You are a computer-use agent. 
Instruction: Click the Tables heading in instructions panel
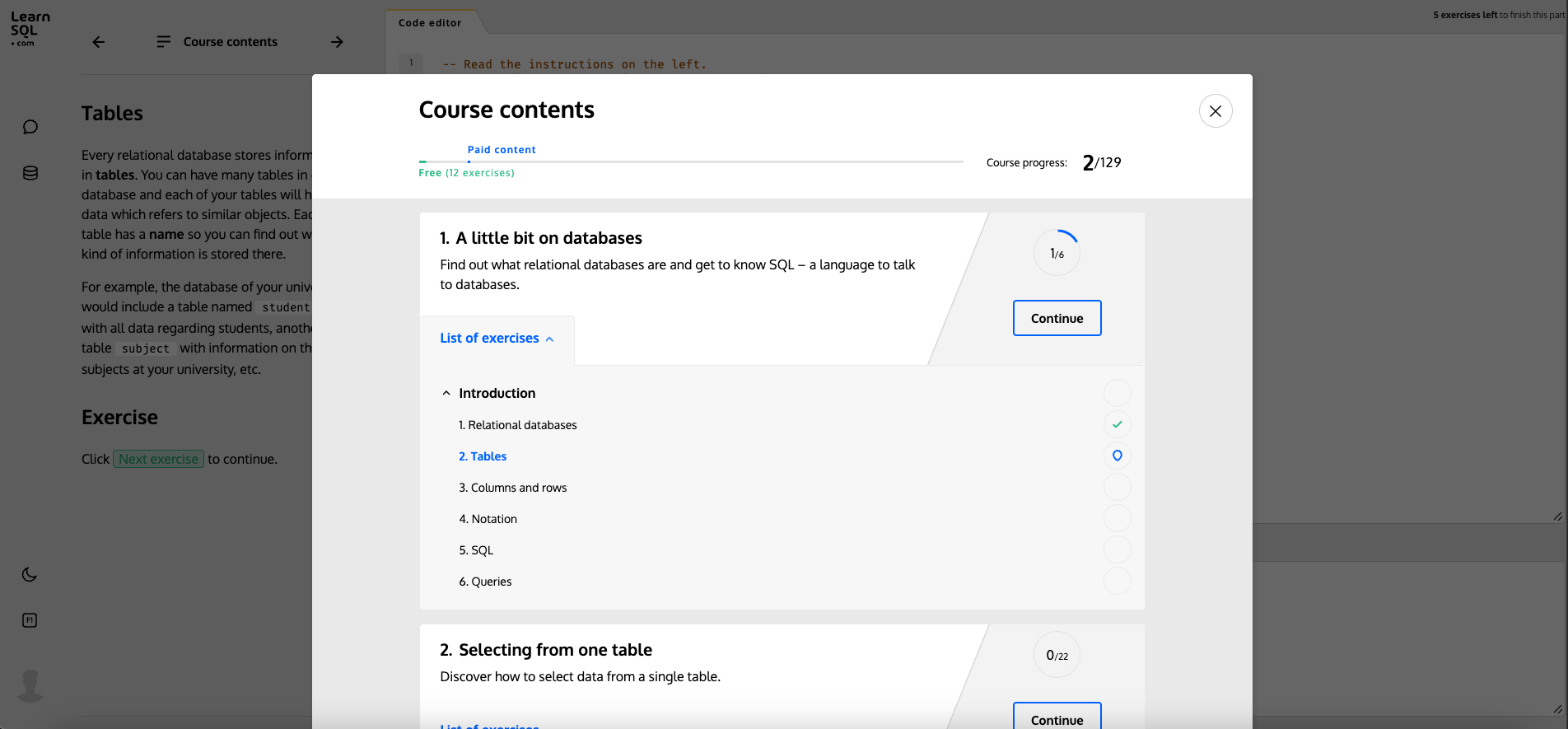click(x=112, y=114)
